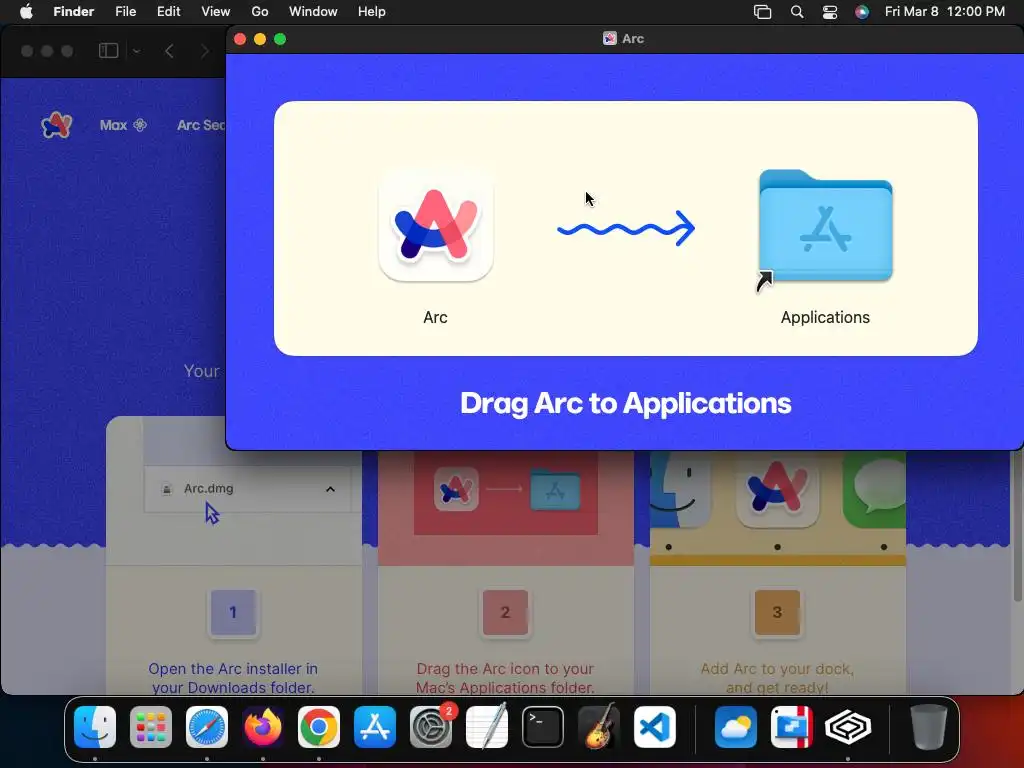Activate Siri from the menu bar
Screen dimensions: 1024x768
pos(862,12)
